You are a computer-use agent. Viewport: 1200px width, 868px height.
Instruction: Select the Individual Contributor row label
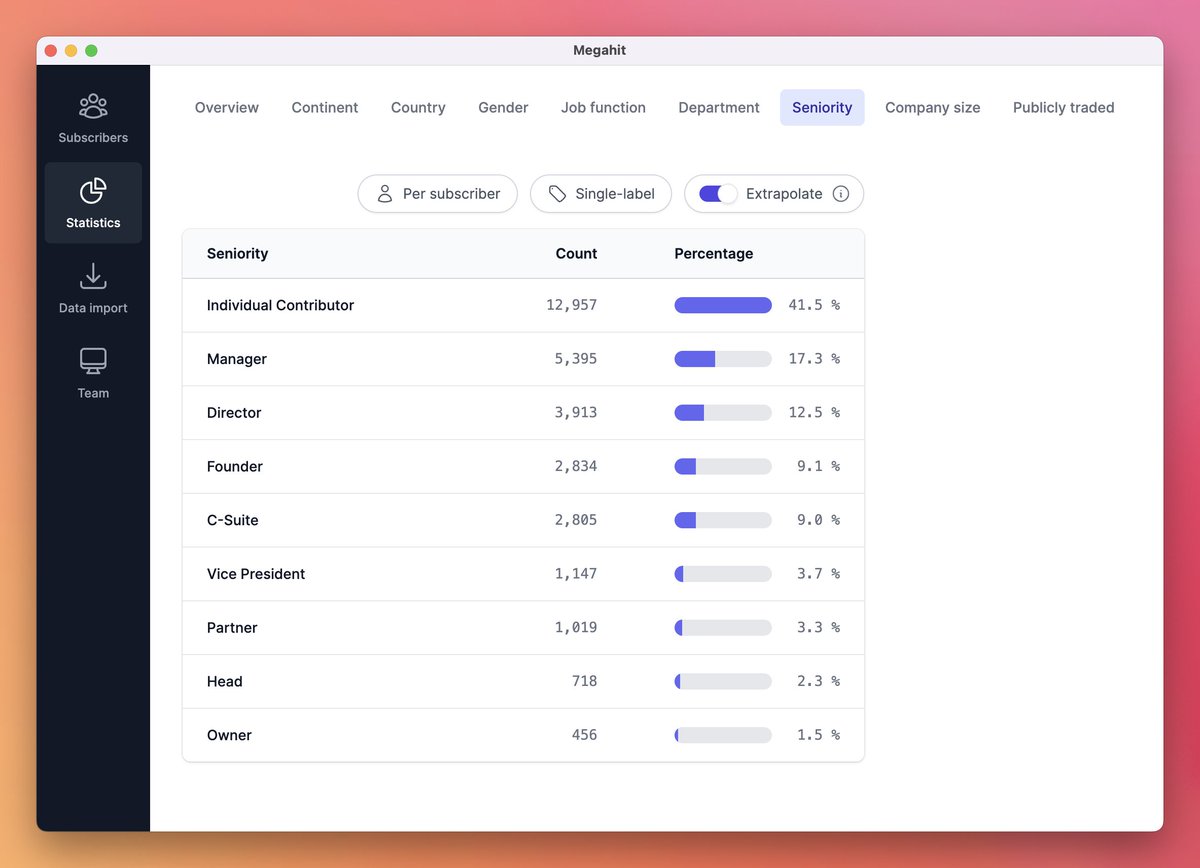tap(280, 305)
